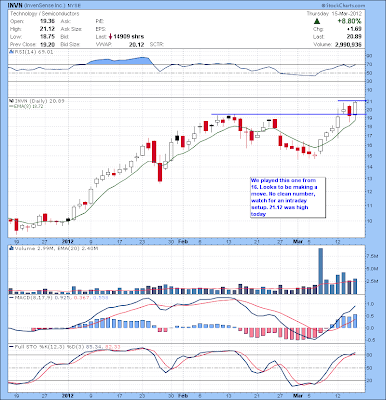Click the green up-triangle change icon

tap(317, 21)
